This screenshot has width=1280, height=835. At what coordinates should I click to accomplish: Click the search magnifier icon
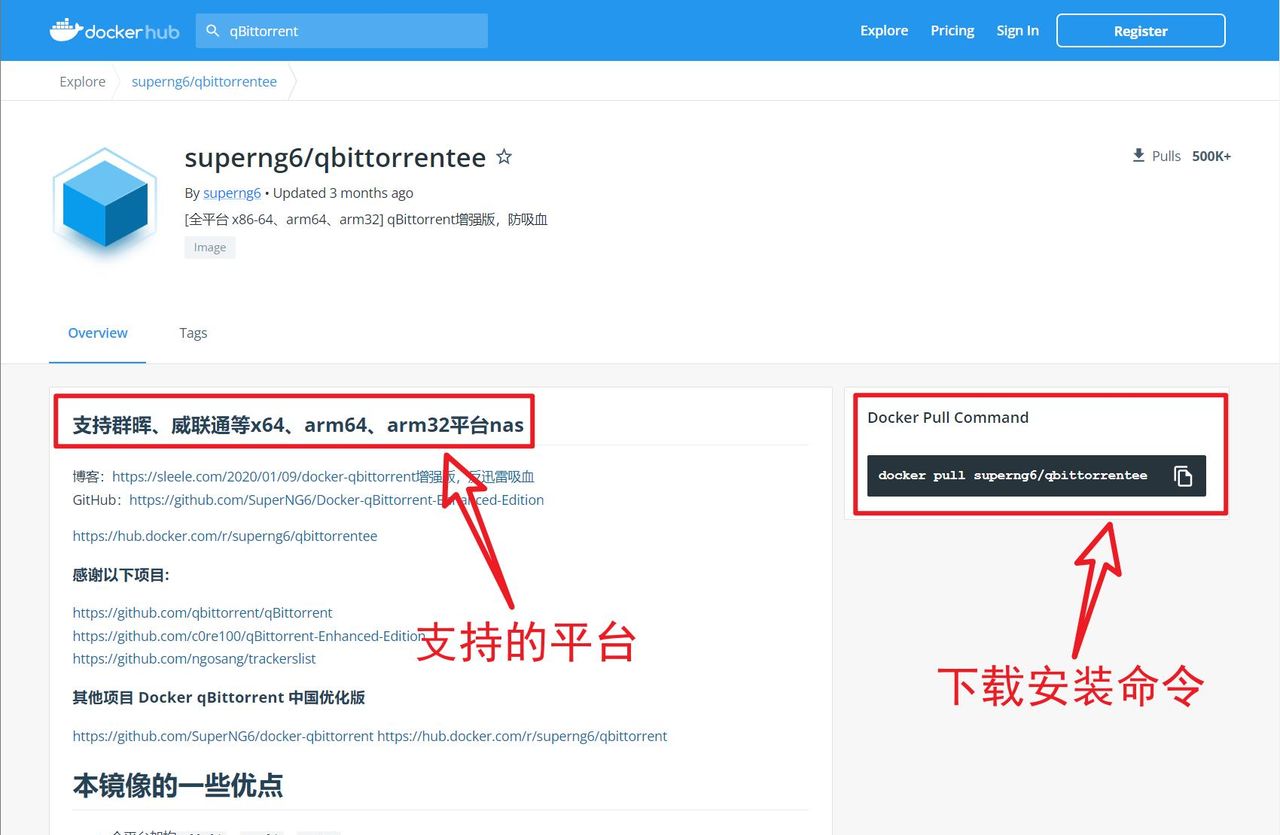(212, 31)
